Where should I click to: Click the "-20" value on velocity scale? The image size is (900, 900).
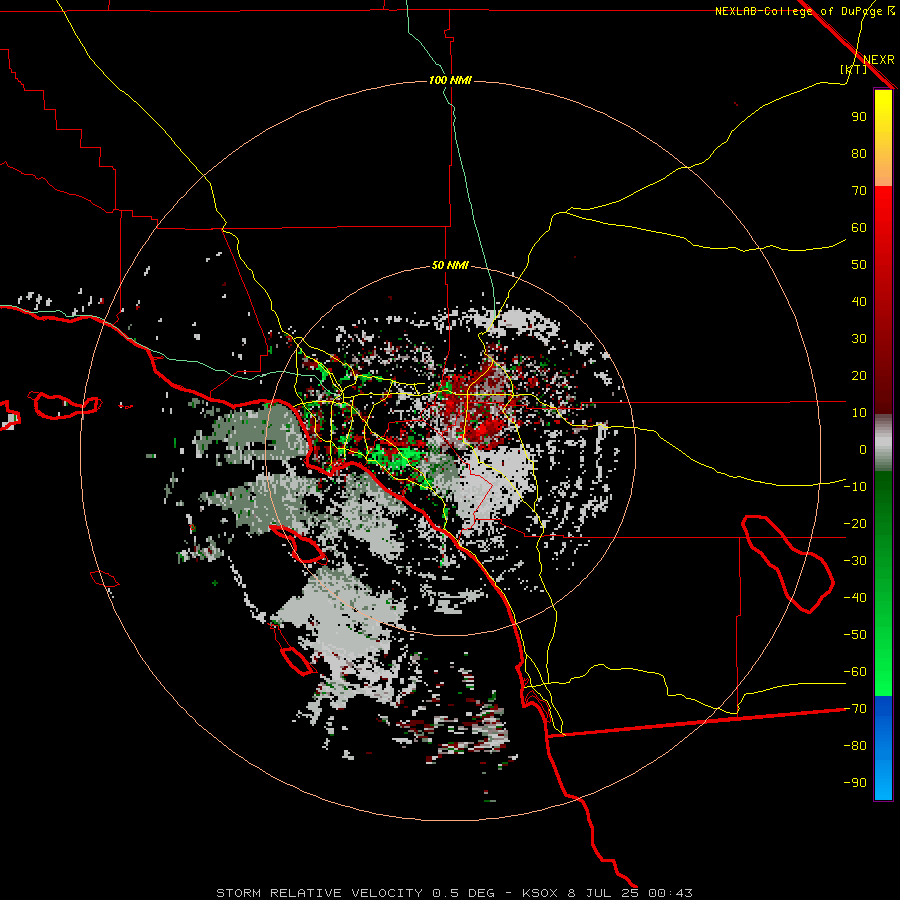pos(855,524)
